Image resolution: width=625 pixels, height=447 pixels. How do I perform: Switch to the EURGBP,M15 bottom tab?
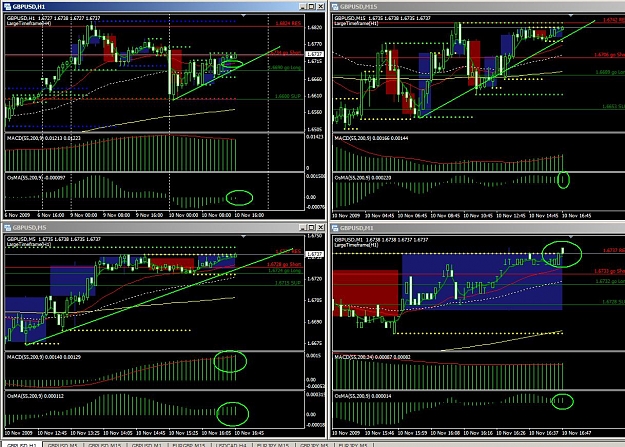tap(189, 445)
